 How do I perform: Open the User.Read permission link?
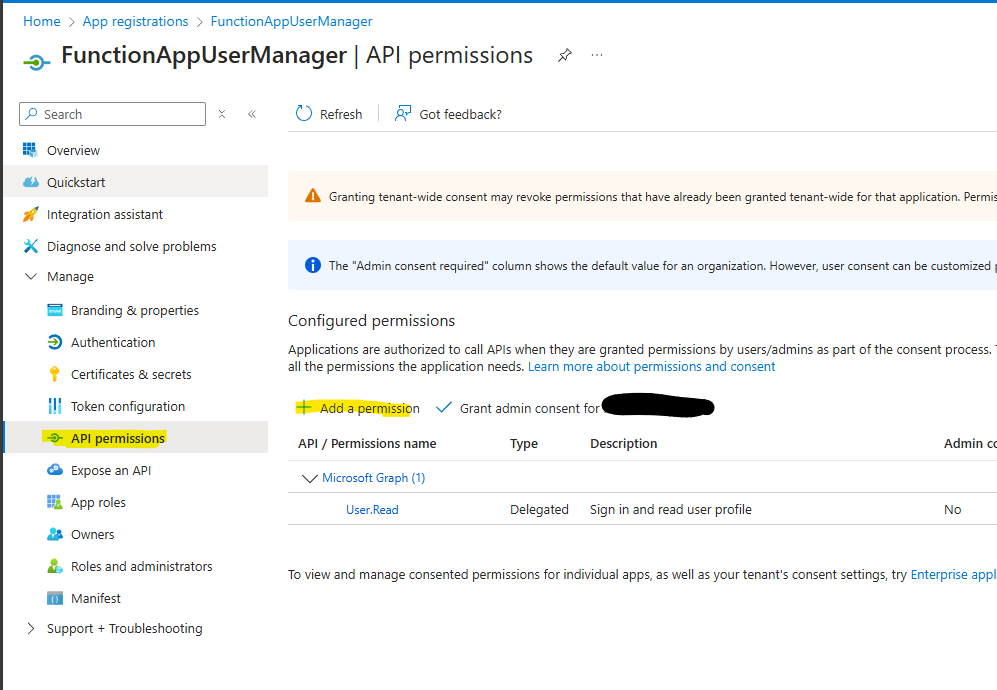372,510
